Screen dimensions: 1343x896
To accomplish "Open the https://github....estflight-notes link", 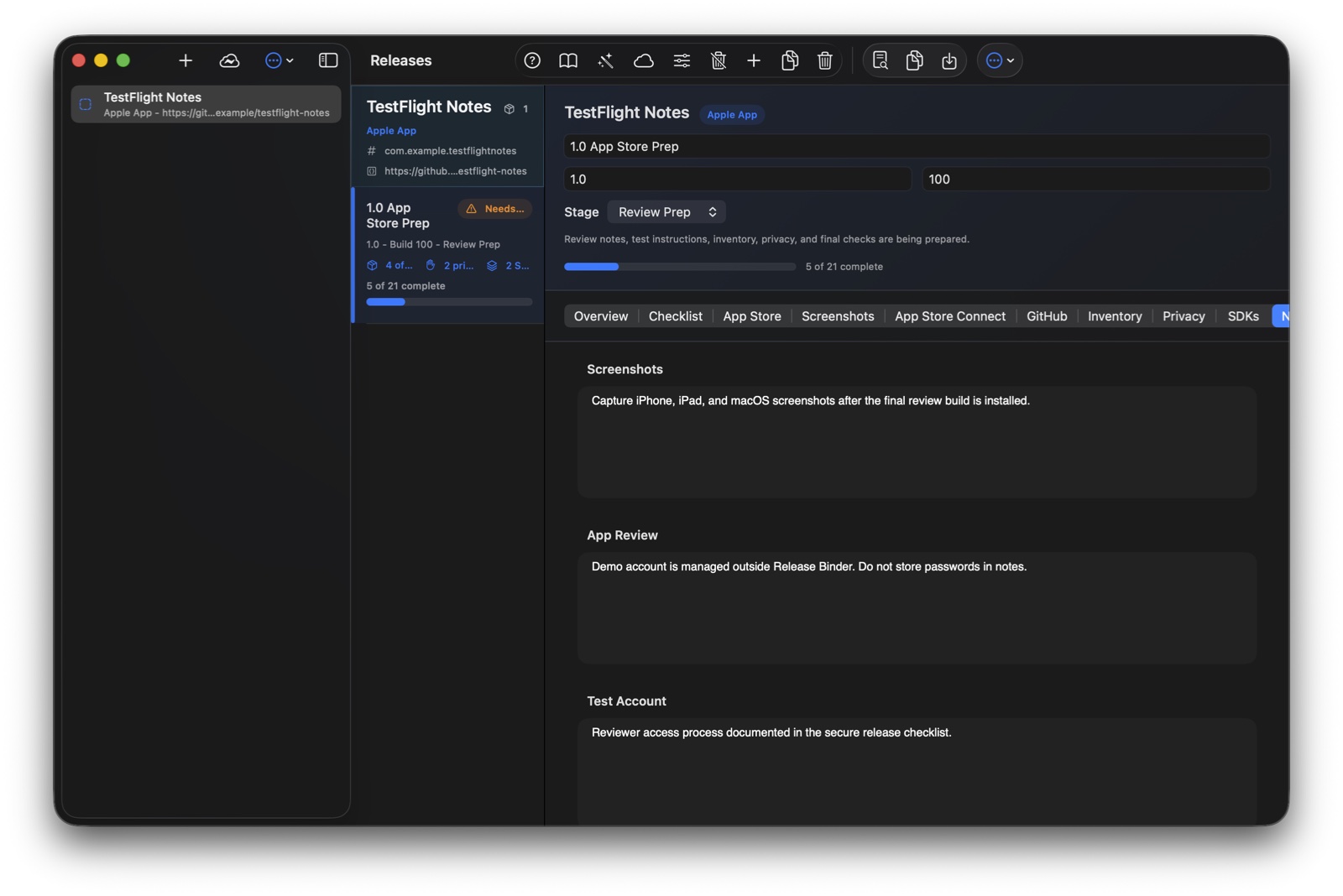I will click(456, 171).
